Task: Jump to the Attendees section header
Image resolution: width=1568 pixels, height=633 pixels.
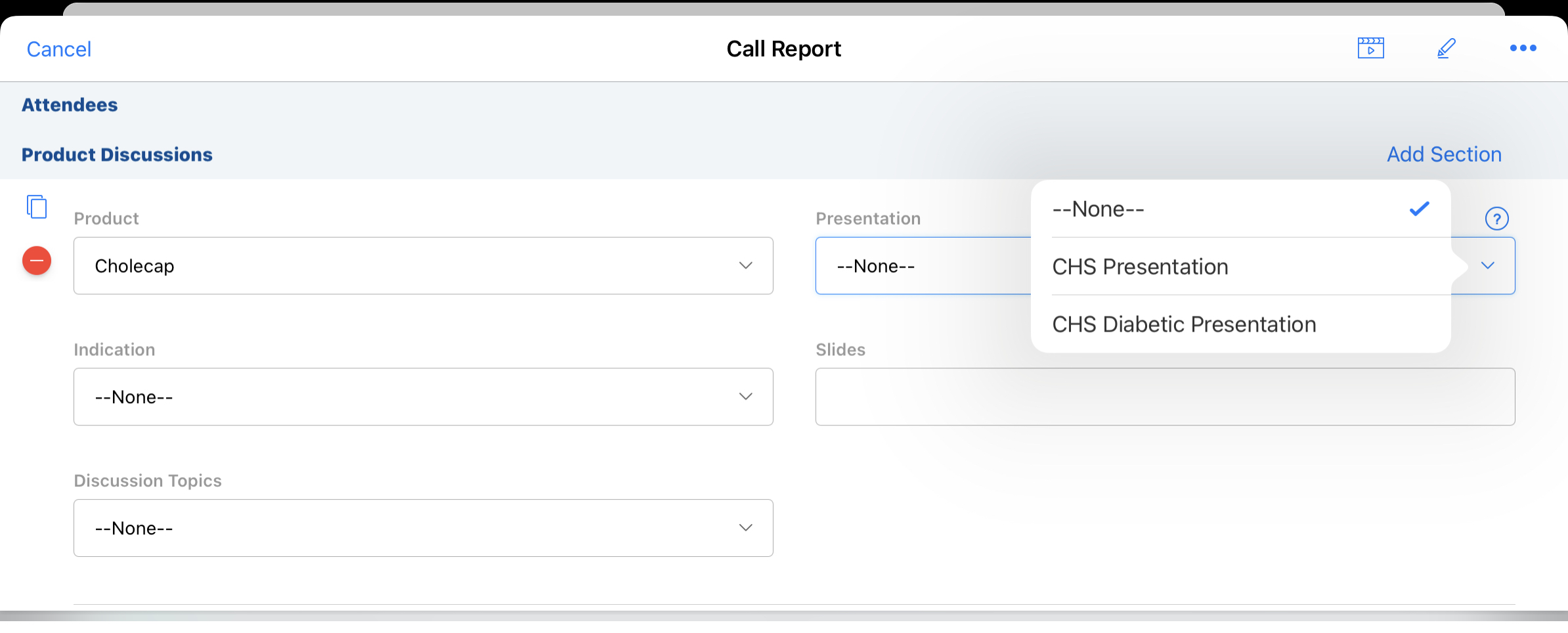Action: (70, 105)
